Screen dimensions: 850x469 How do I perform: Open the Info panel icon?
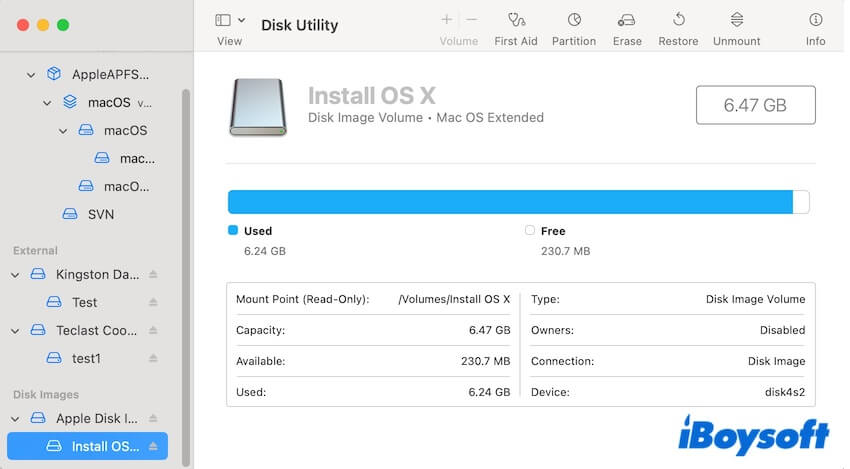816,20
